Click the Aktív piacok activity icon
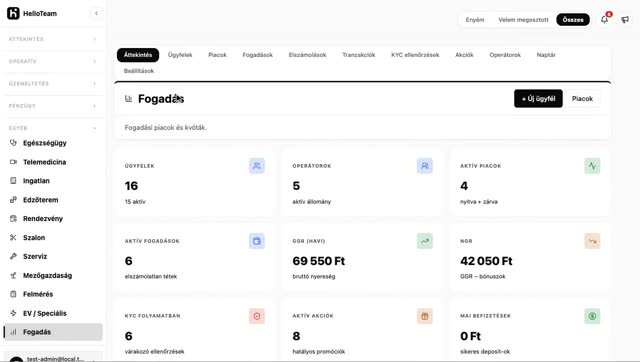This screenshot has width=640, height=362. coord(592,166)
